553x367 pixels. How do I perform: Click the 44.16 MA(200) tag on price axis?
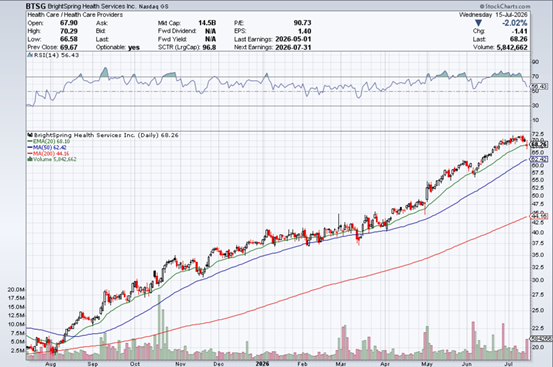tap(539, 216)
